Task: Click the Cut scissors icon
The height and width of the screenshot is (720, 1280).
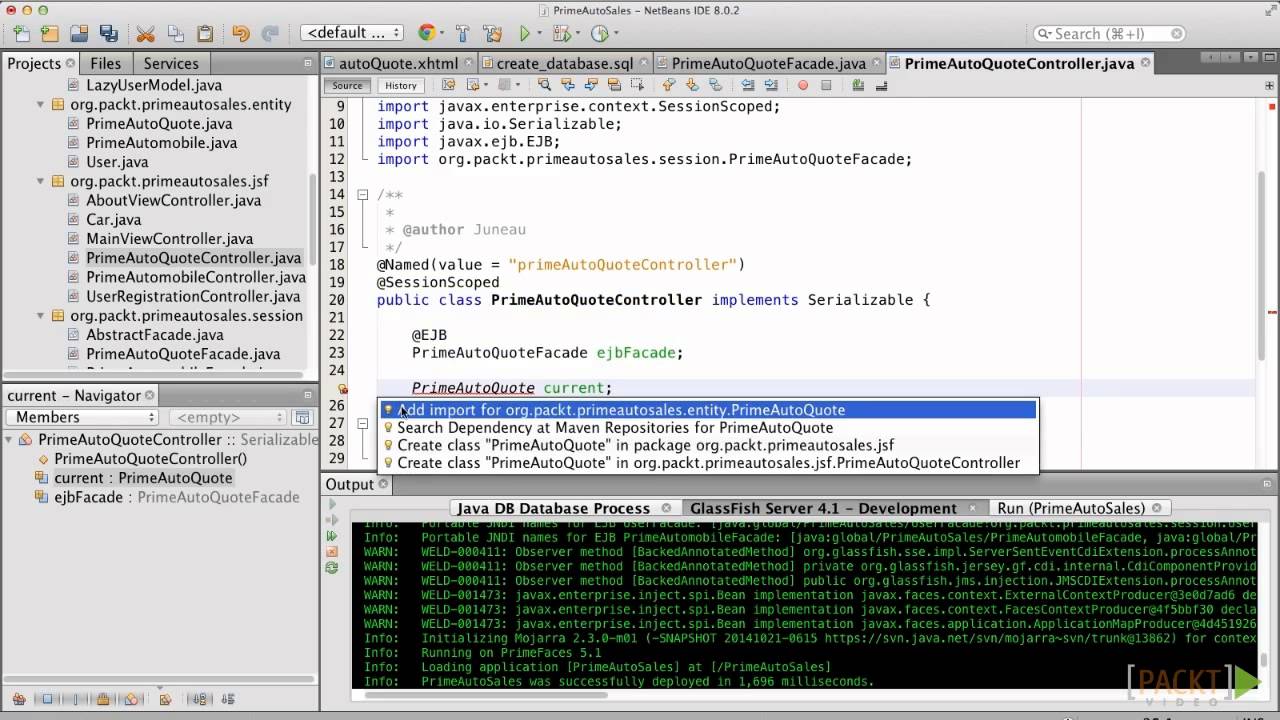Action: (145, 34)
